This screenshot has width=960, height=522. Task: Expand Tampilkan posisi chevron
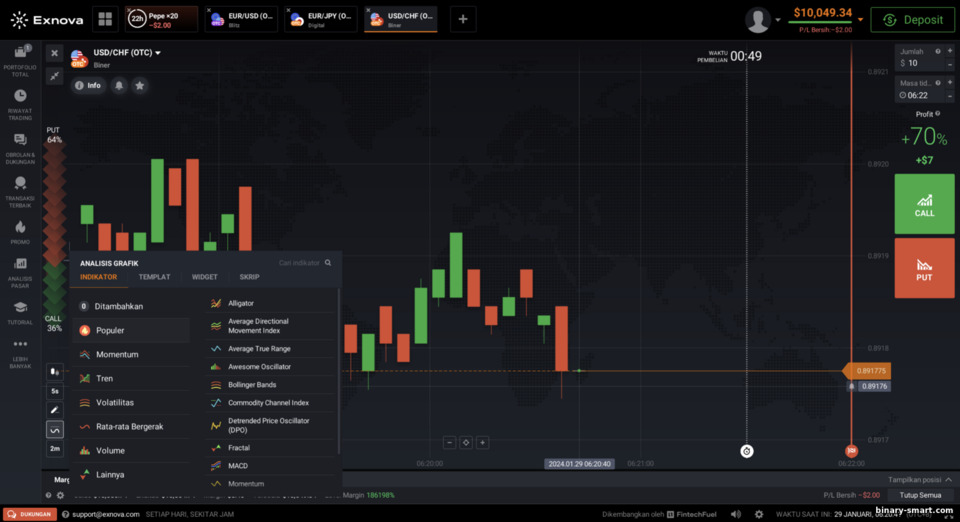point(948,480)
